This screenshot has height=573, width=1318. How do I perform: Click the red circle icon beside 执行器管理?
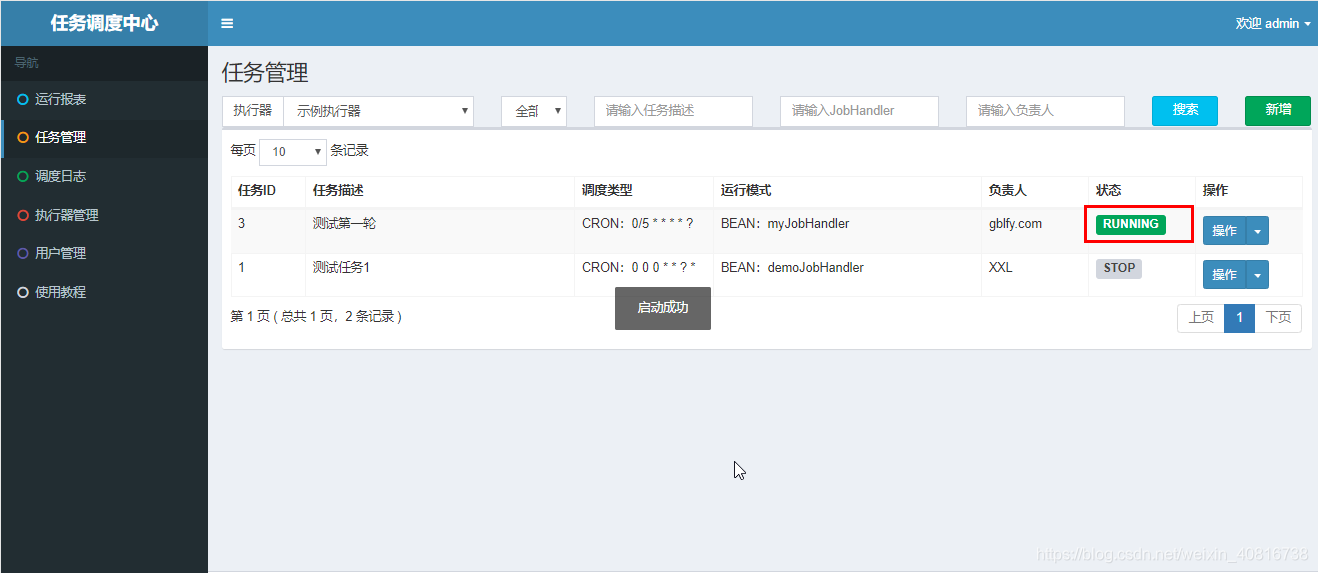pos(22,215)
